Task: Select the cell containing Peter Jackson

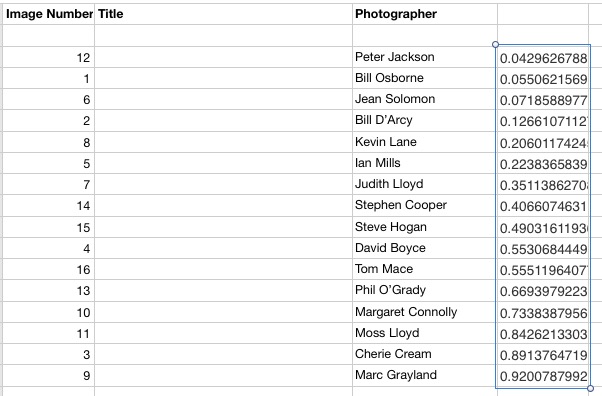Action: point(425,57)
